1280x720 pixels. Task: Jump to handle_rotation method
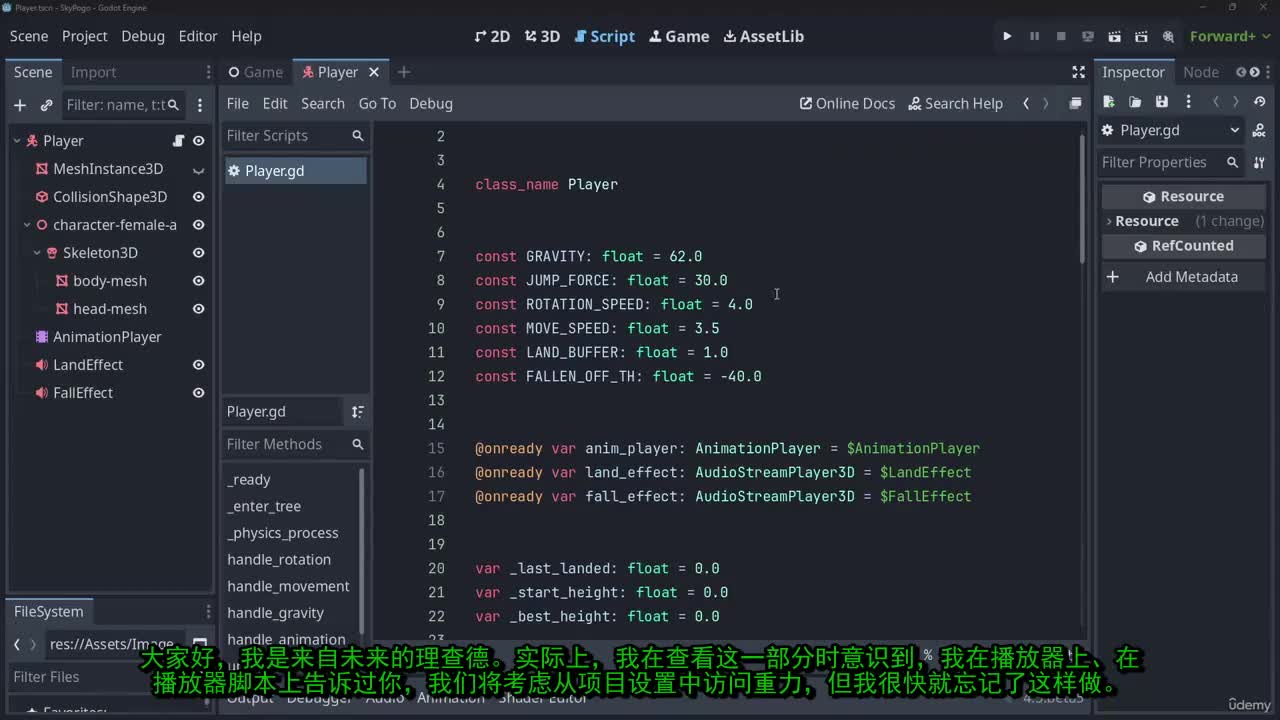[279, 560]
